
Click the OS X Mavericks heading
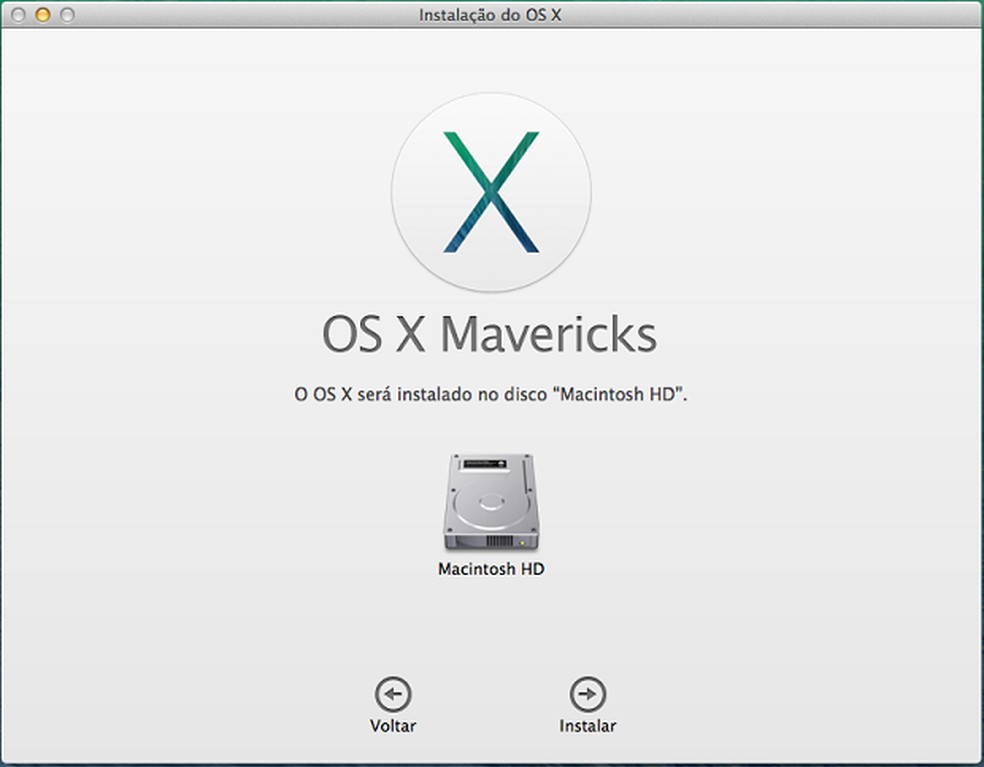coord(489,335)
